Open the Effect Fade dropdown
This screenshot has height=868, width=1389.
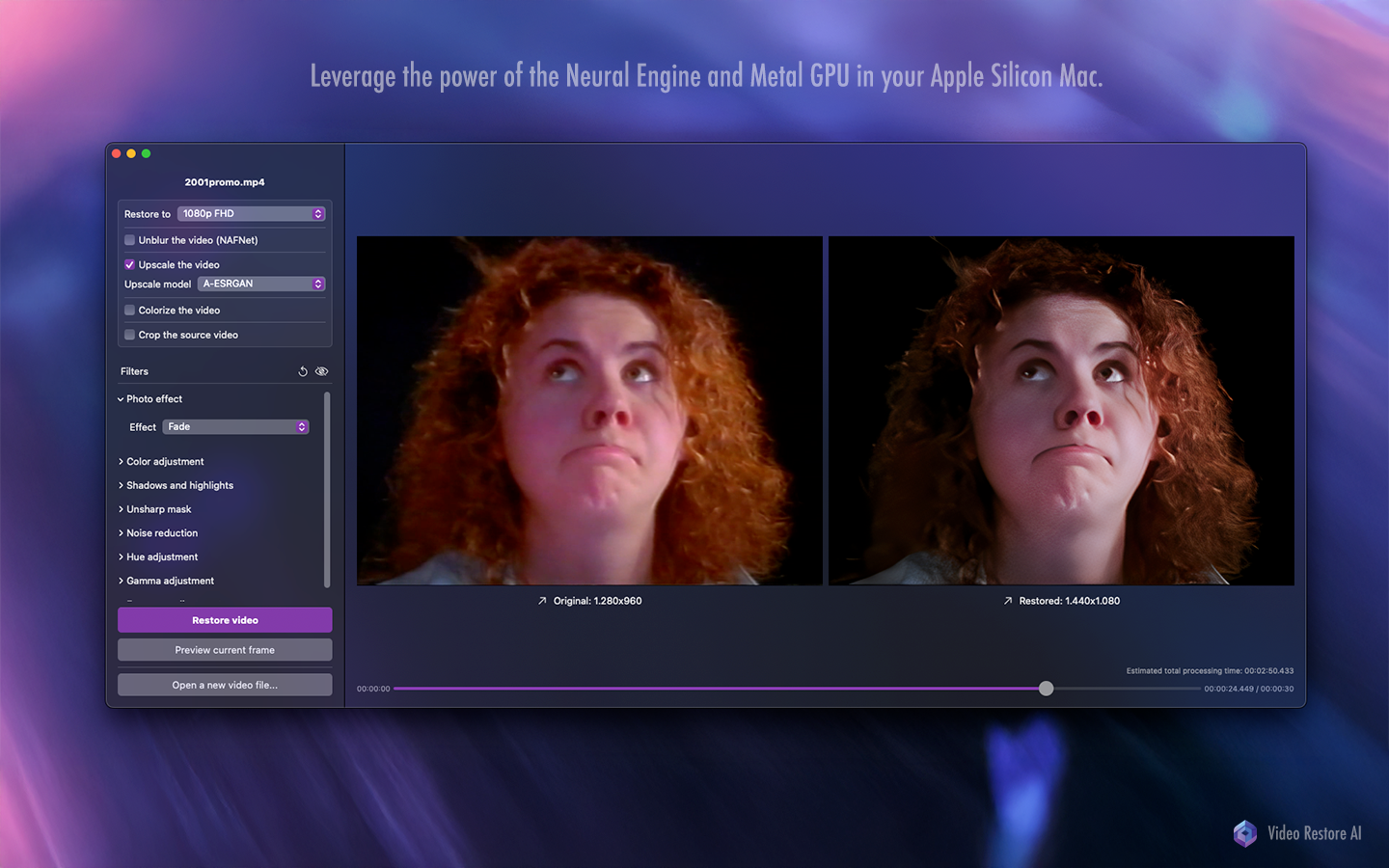click(x=235, y=426)
